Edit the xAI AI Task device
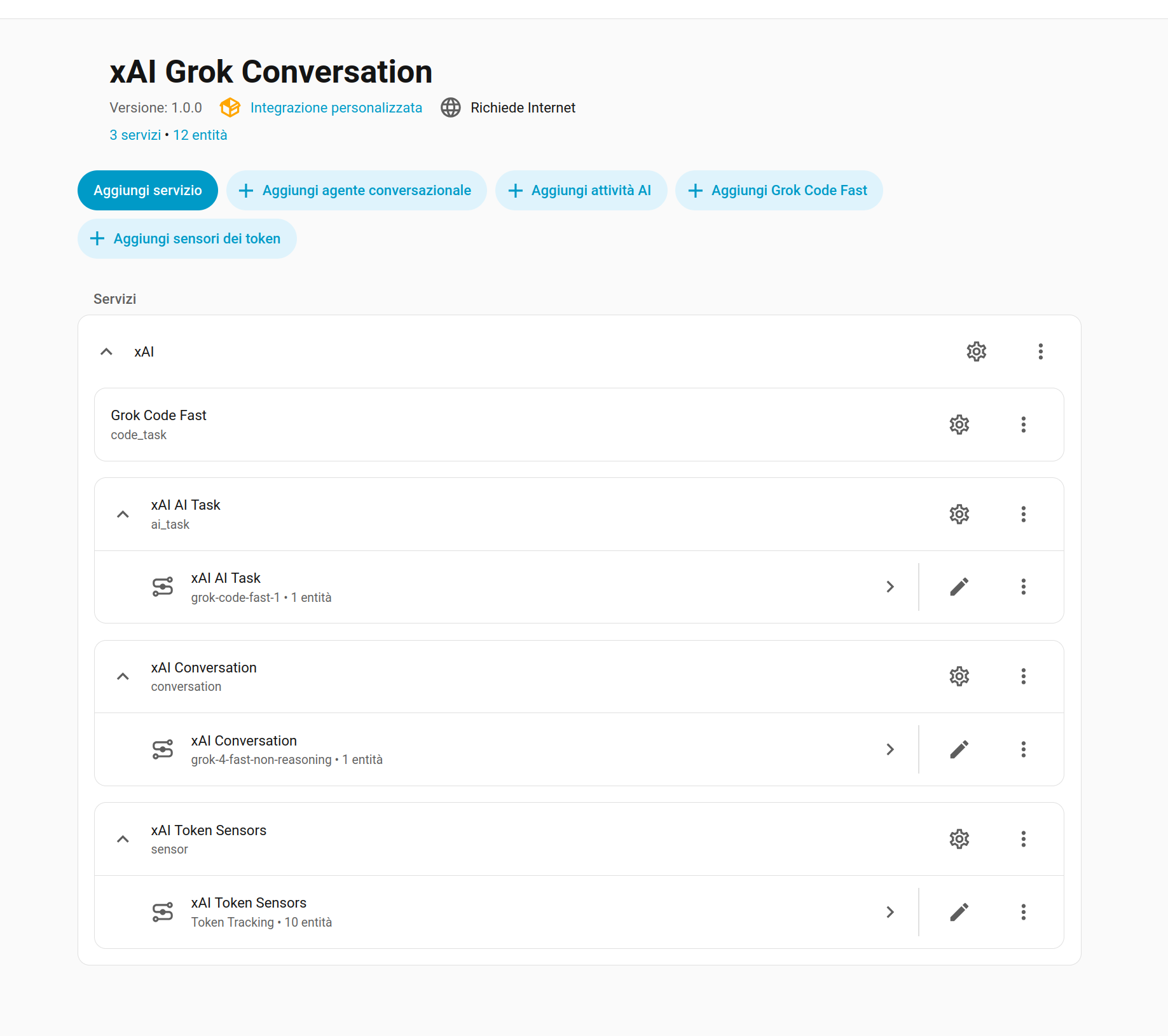Screen dimensions: 1168x1036 tap(959, 587)
